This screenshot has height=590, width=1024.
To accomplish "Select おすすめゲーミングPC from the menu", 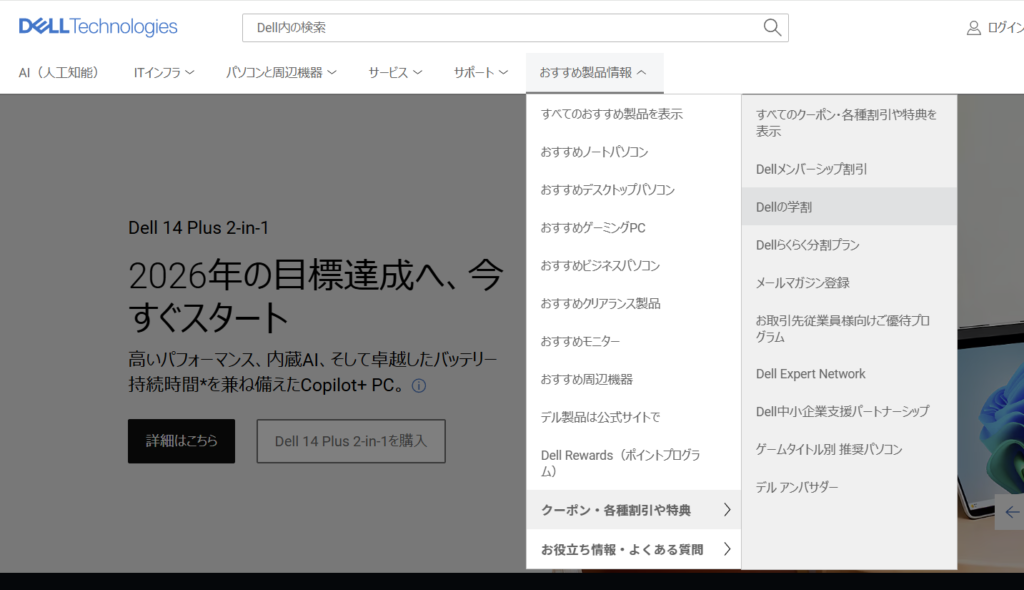I will [593, 228].
